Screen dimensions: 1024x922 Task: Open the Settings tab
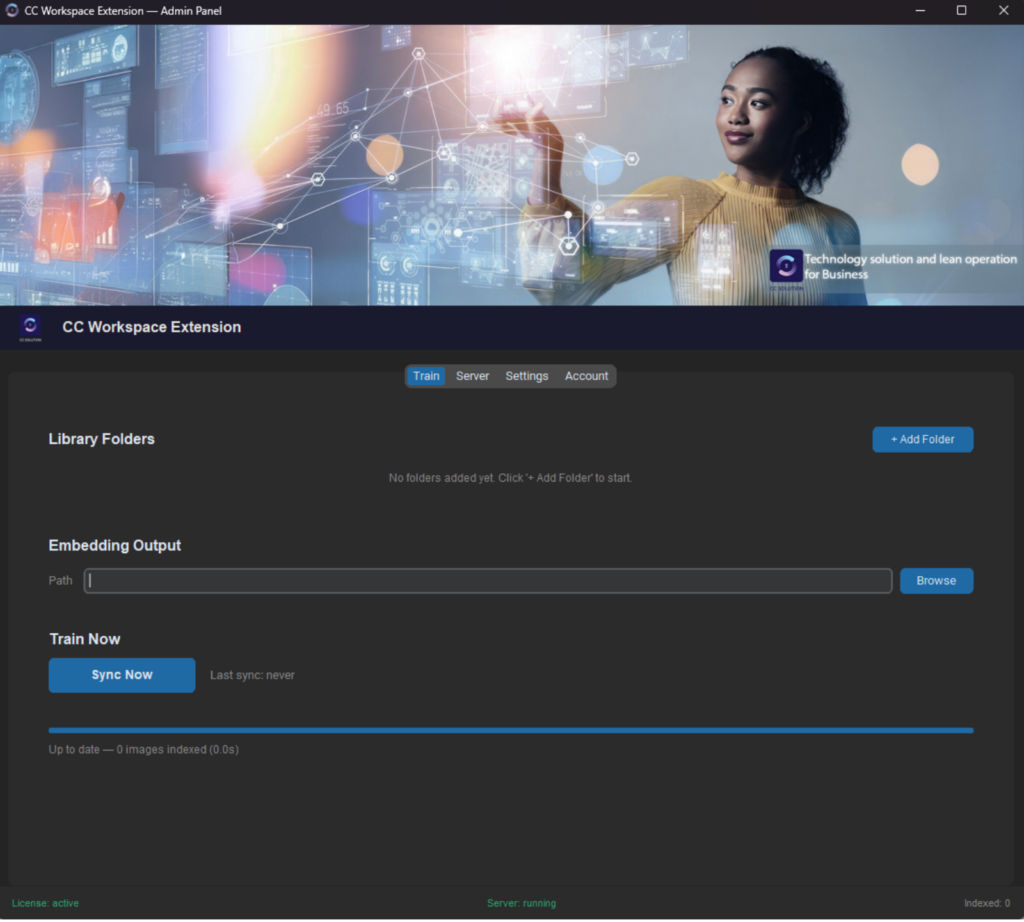pos(526,376)
